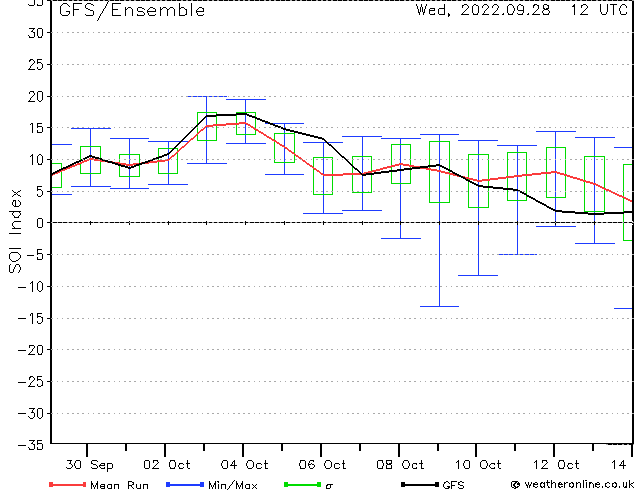
Task: Click the 04 Oct x-axis label
Action: tap(245, 465)
